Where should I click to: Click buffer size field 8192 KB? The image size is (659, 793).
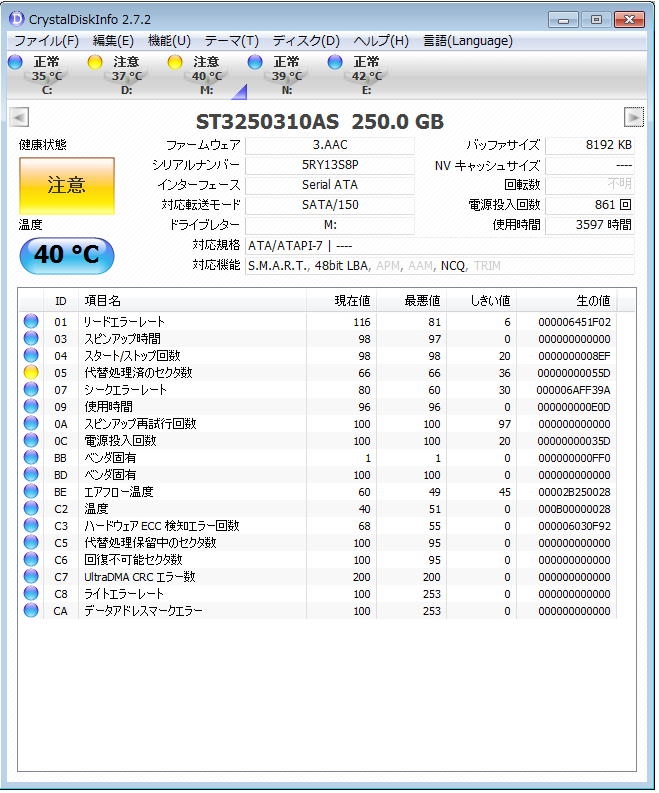click(x=590, y=145)
